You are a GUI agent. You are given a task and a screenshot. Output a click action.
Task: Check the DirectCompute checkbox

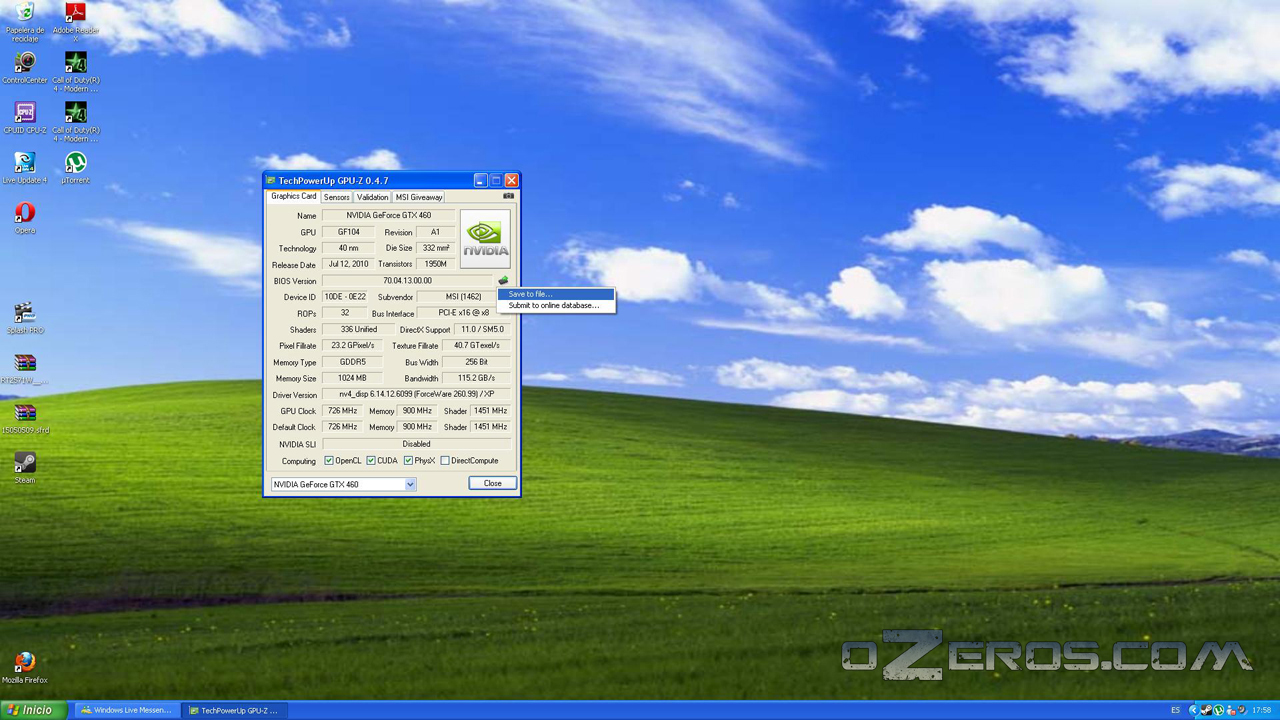(445, 461)
